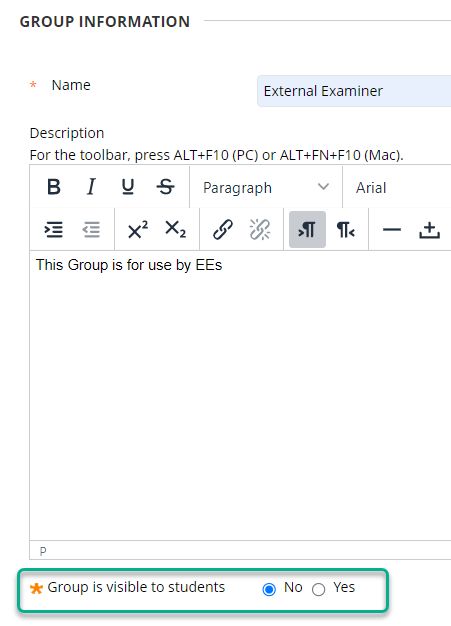Insert a hyperlink using the link icon
Viewport: 451px width, 626px height.
pos(223,230)
